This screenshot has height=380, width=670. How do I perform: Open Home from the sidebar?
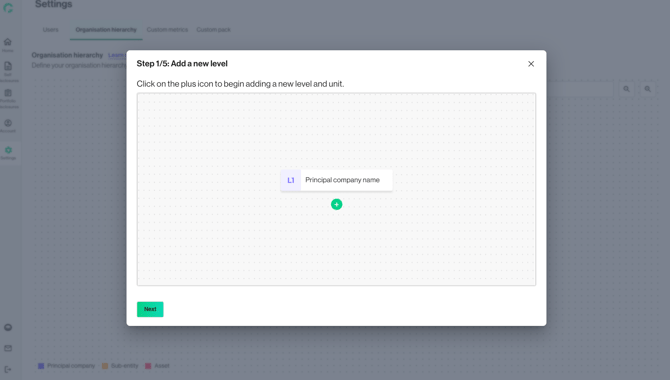pyautogui.click(x=8, y=45)
